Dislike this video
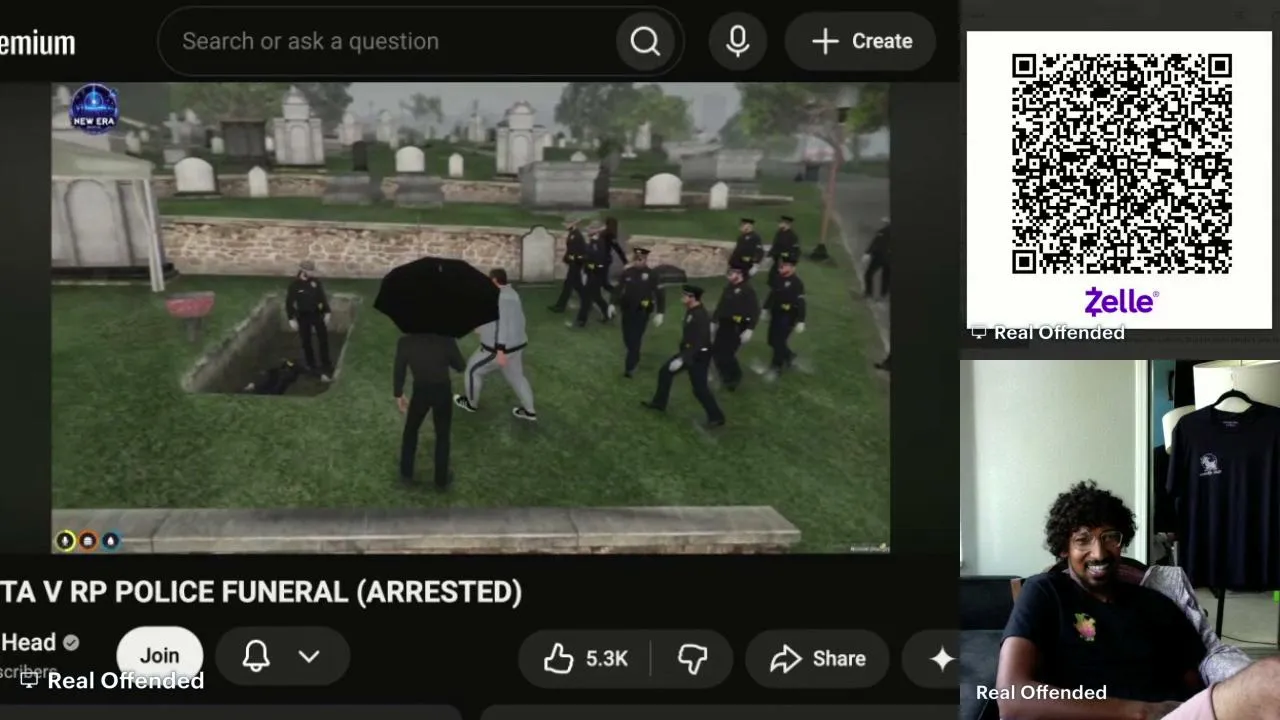The image size is (1280, 720). point(692,658)
